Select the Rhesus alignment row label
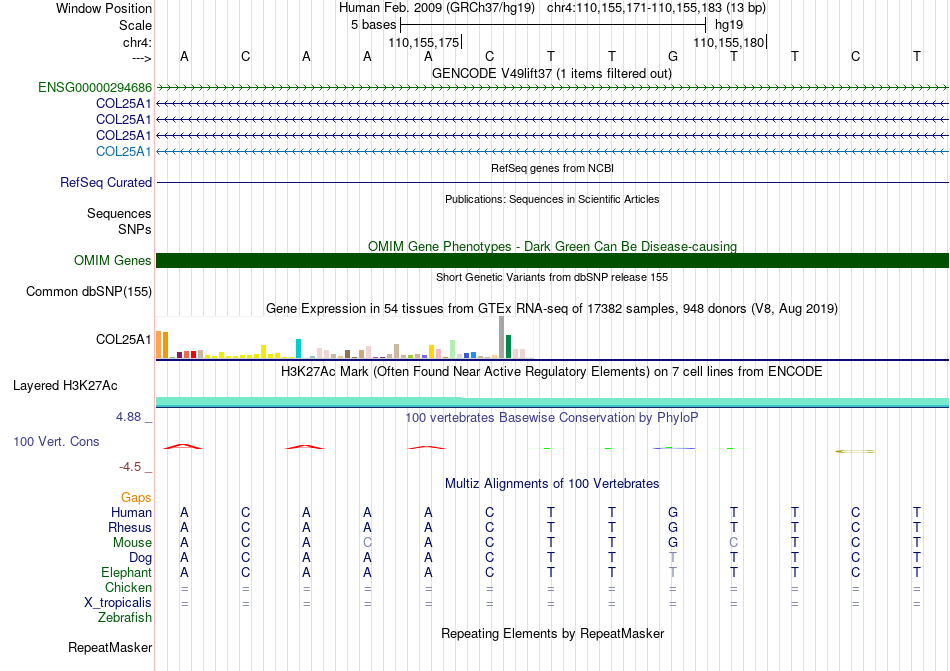This screenshot has height=671, width=950. point(130,527)
